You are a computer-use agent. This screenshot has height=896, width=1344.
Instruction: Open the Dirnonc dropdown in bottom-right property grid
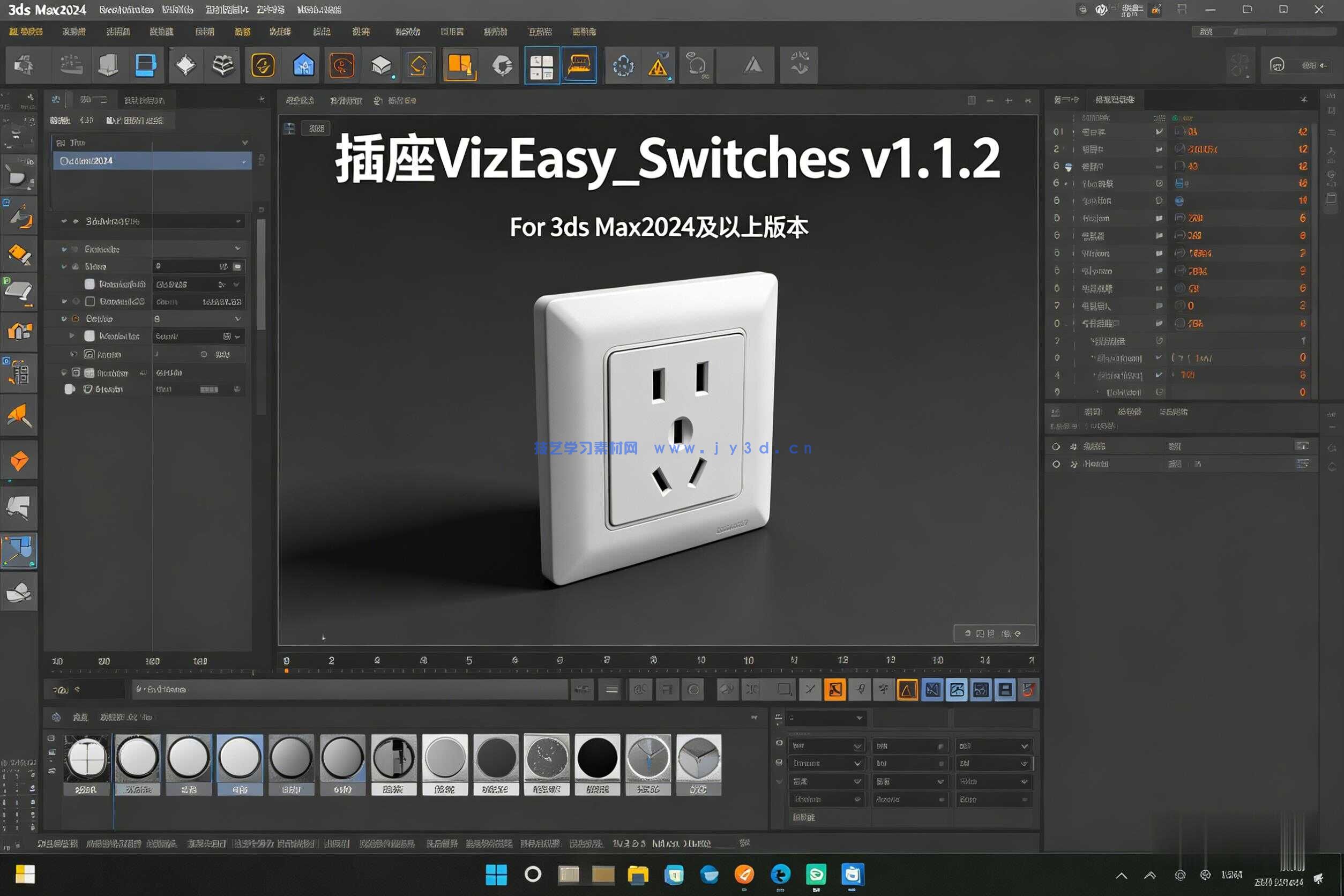click(x=827, y=764)
